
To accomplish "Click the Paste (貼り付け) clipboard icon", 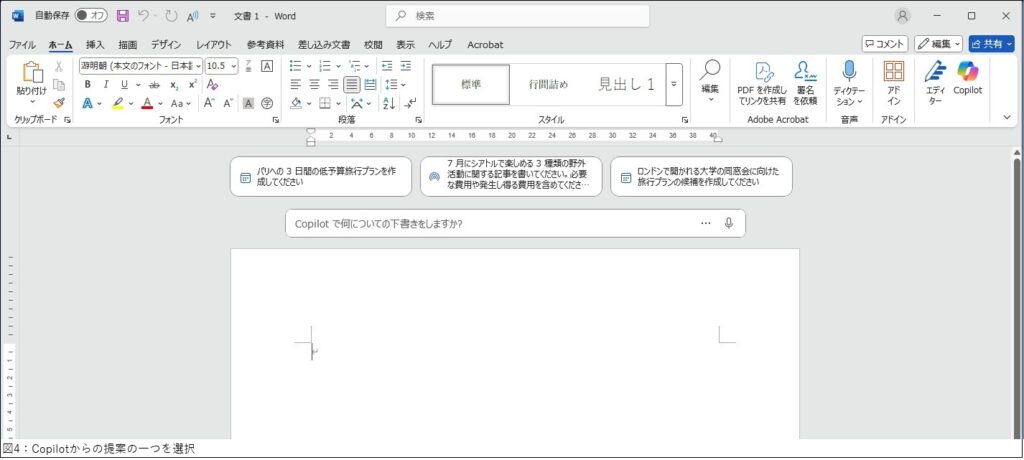I will pyautogui.click(x=32, y=73).
